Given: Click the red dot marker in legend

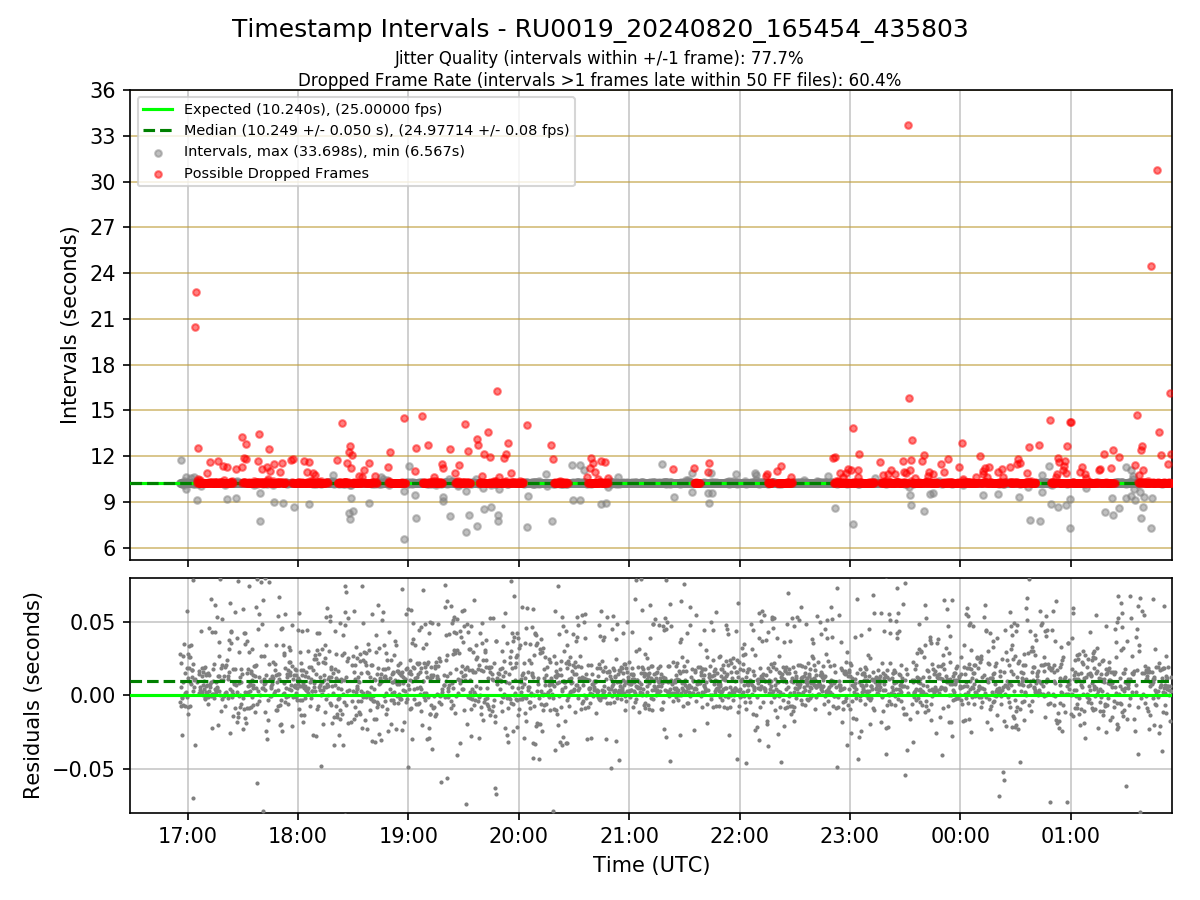Looking at the screenshot, I should click(x=159, y=173).
